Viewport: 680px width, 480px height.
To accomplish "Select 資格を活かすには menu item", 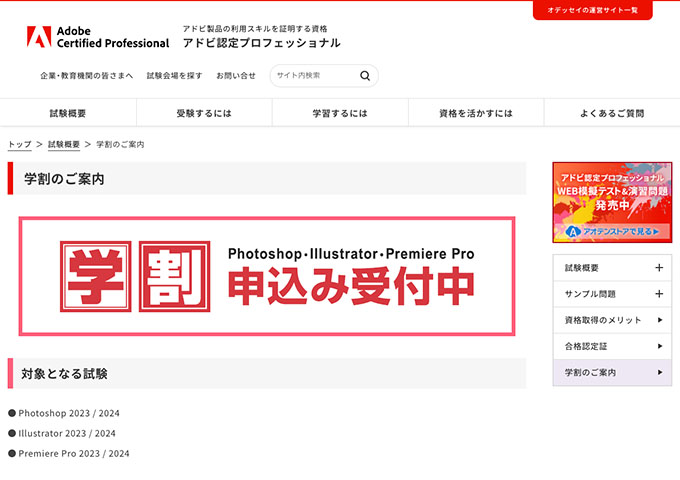I will pos(476,113).
